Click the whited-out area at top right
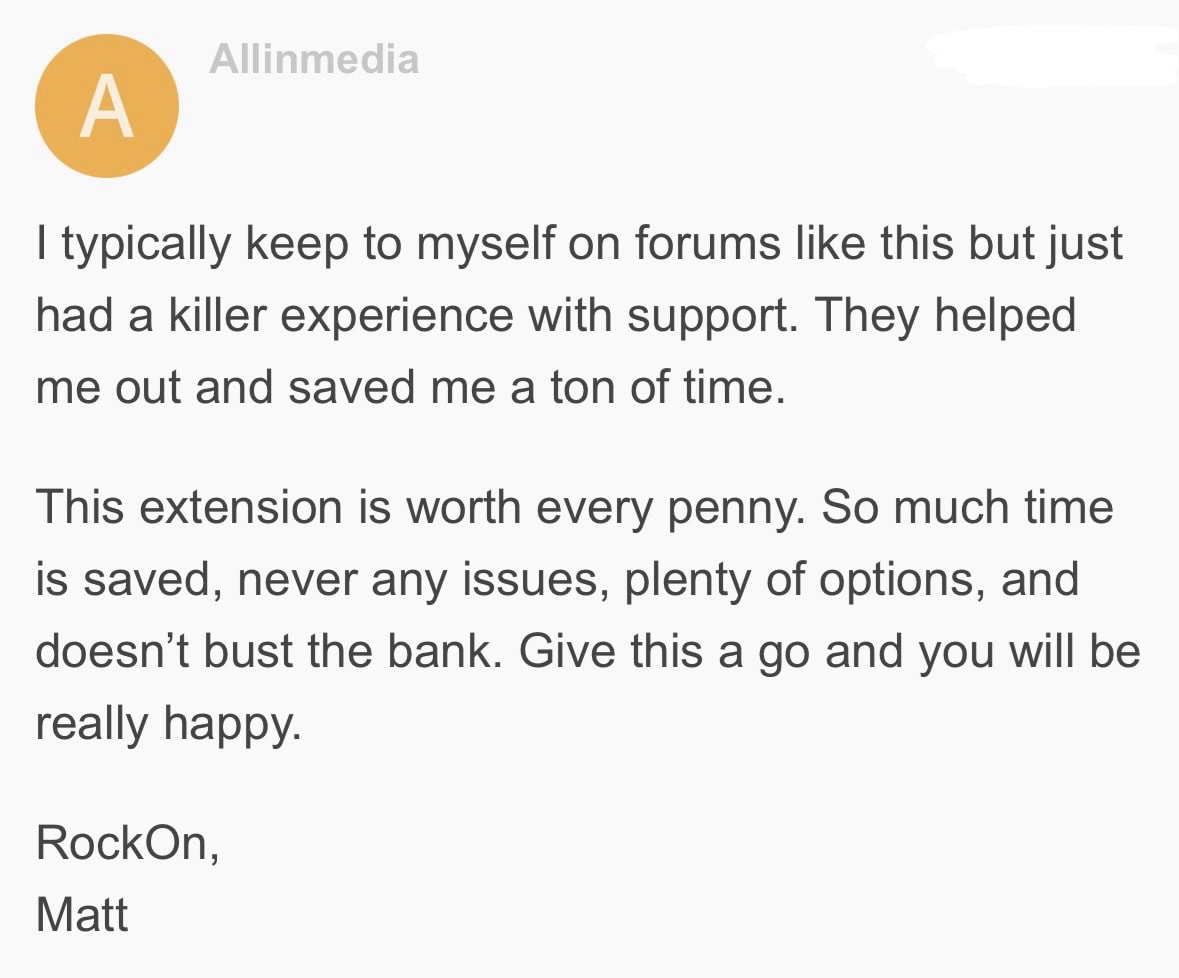 click(1053, 55)
